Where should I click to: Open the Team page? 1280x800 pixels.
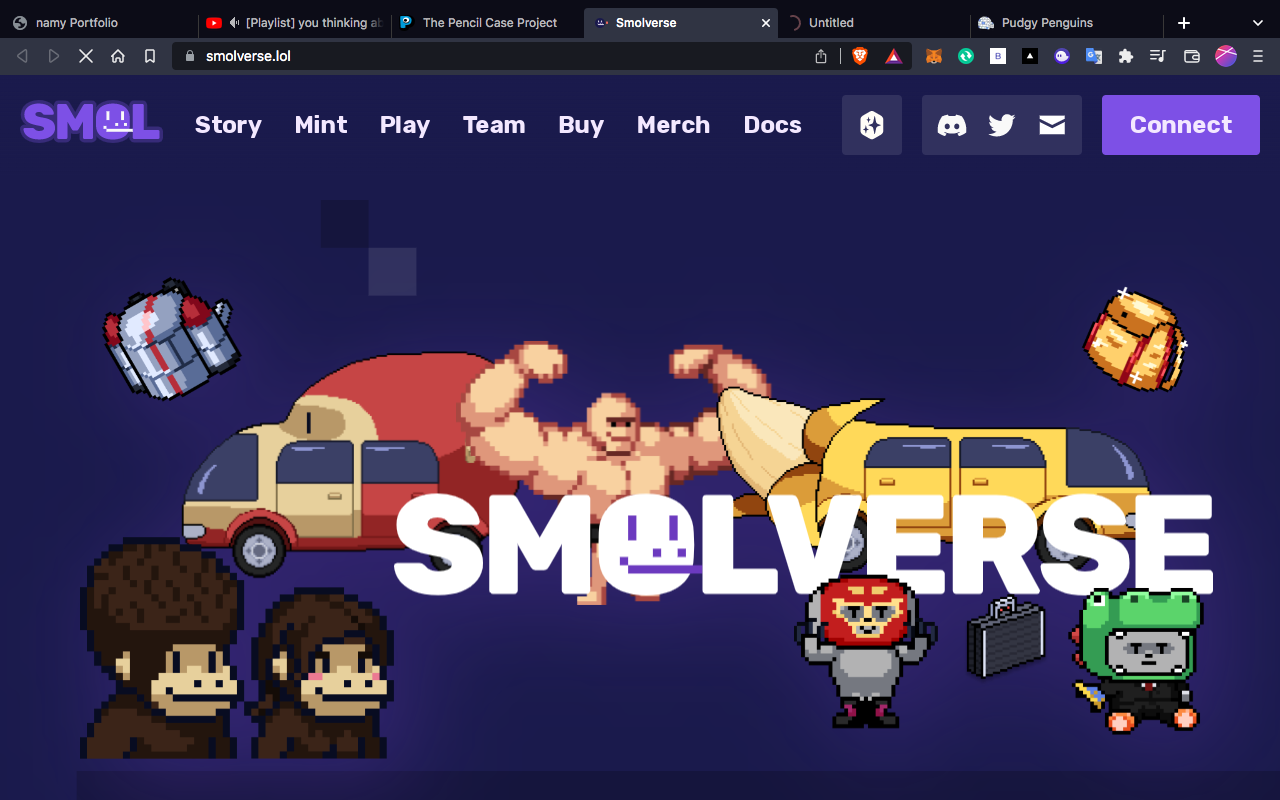(x=494, y=125)
